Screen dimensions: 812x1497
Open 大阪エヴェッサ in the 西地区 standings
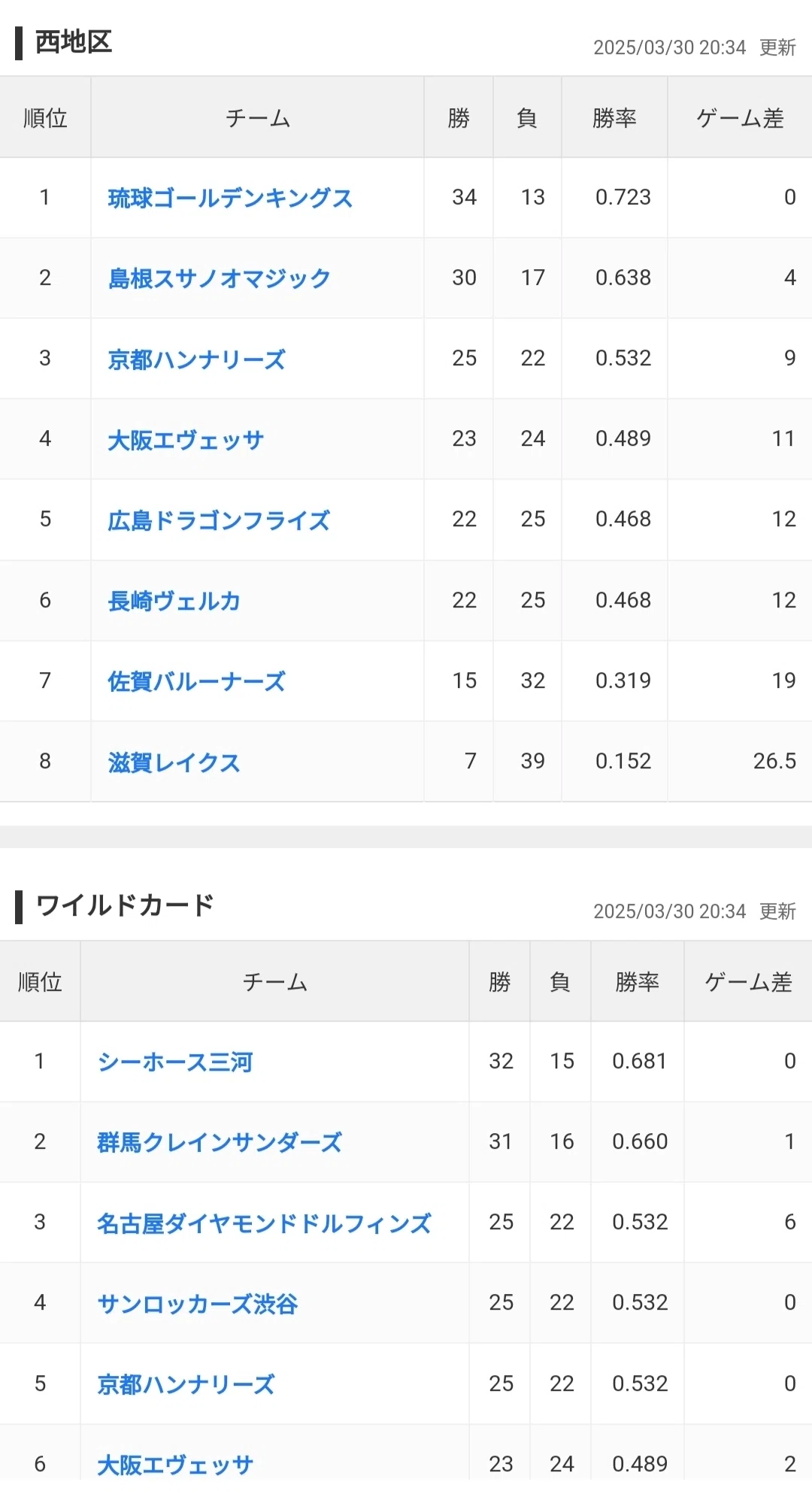[186, 440]
